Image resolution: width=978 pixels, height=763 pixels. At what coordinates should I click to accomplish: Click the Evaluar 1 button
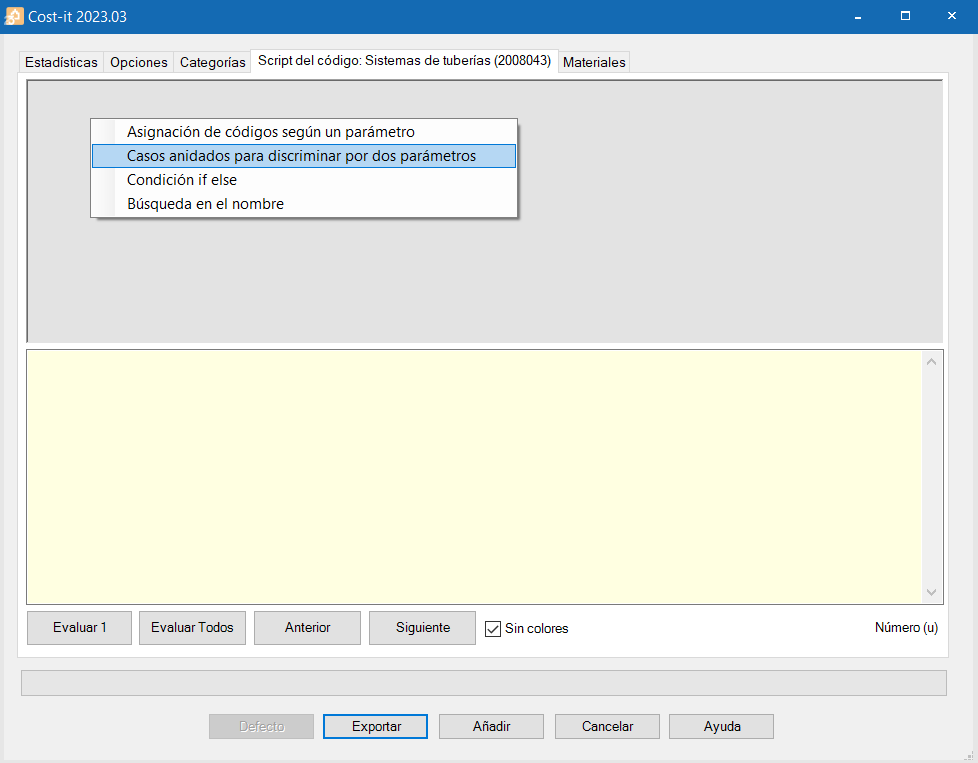[79, 628]
